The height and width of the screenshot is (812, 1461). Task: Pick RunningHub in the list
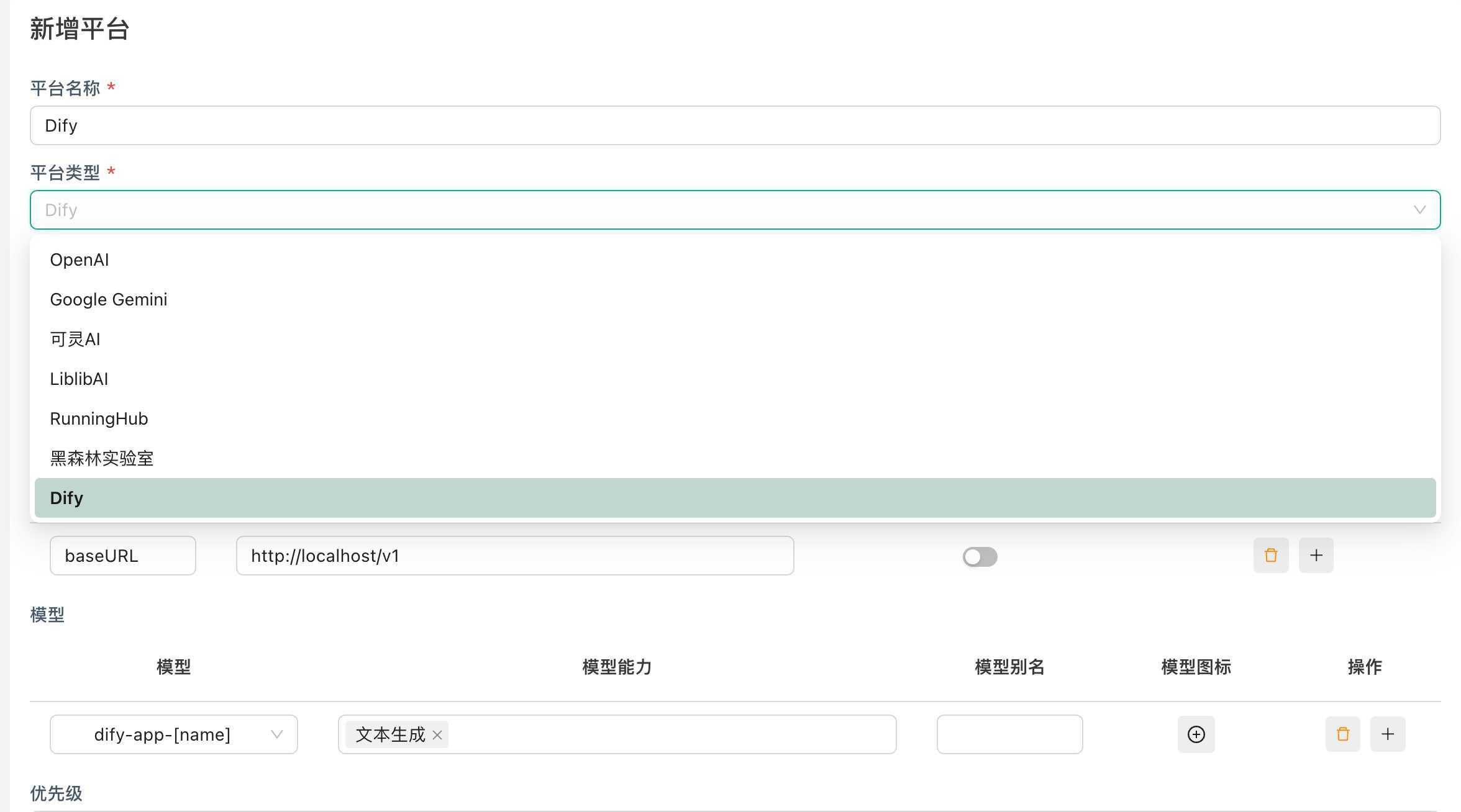tap(735, 418)
